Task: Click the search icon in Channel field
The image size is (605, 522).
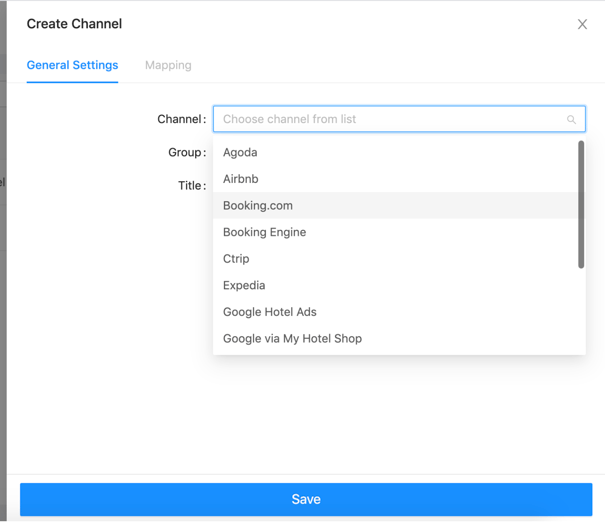Action: (571, 120)
